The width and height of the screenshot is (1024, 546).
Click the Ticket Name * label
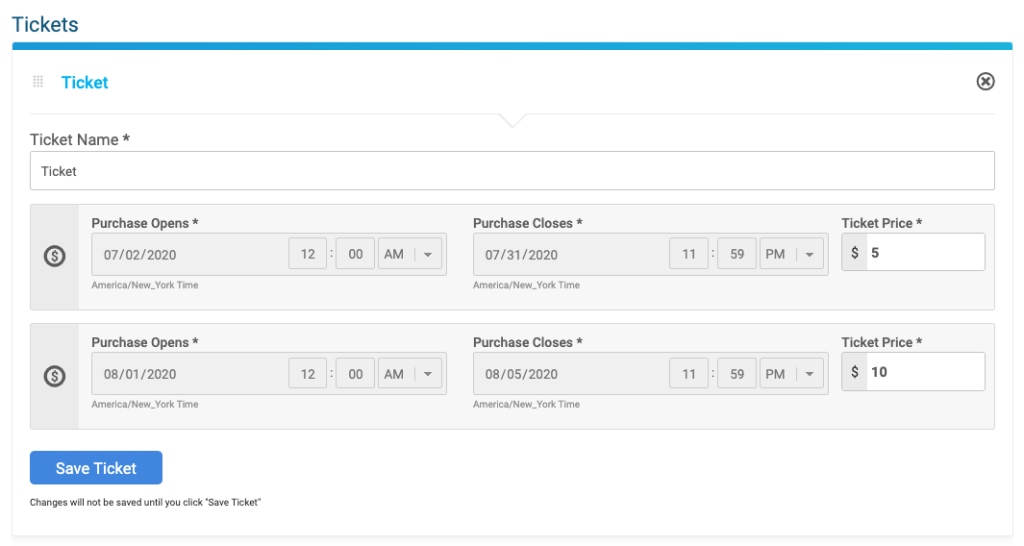coord(80,140)
